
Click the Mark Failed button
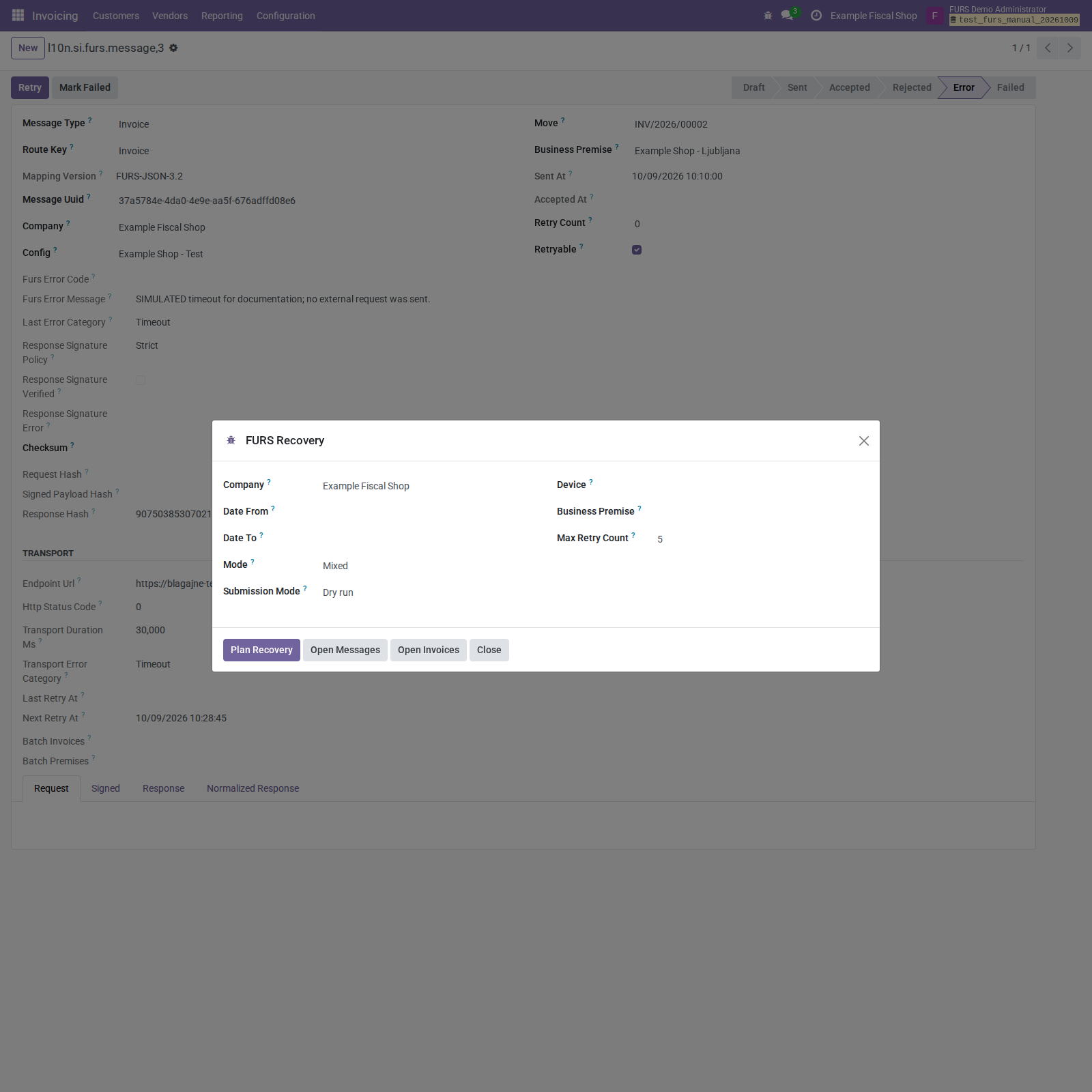click(x=85, y=87)
